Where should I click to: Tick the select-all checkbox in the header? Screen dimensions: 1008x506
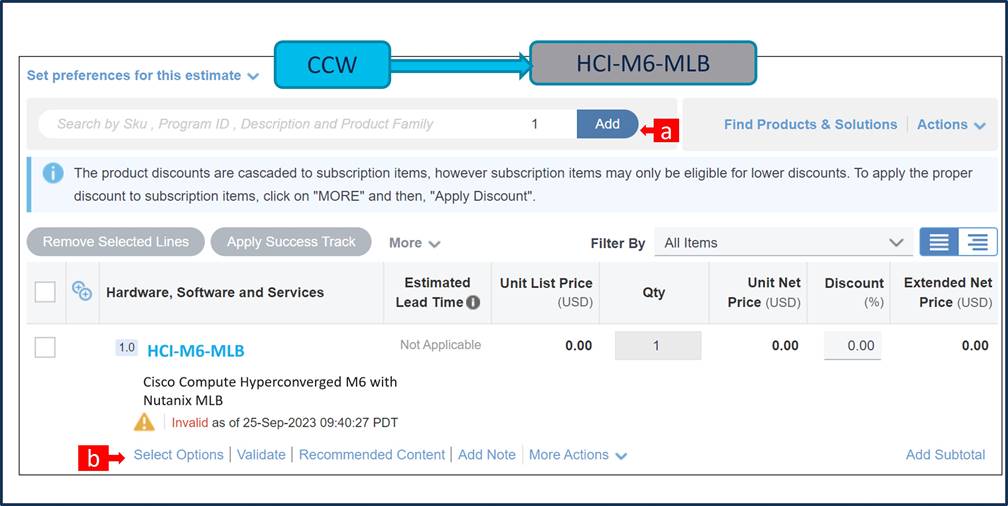pos(45,292)
